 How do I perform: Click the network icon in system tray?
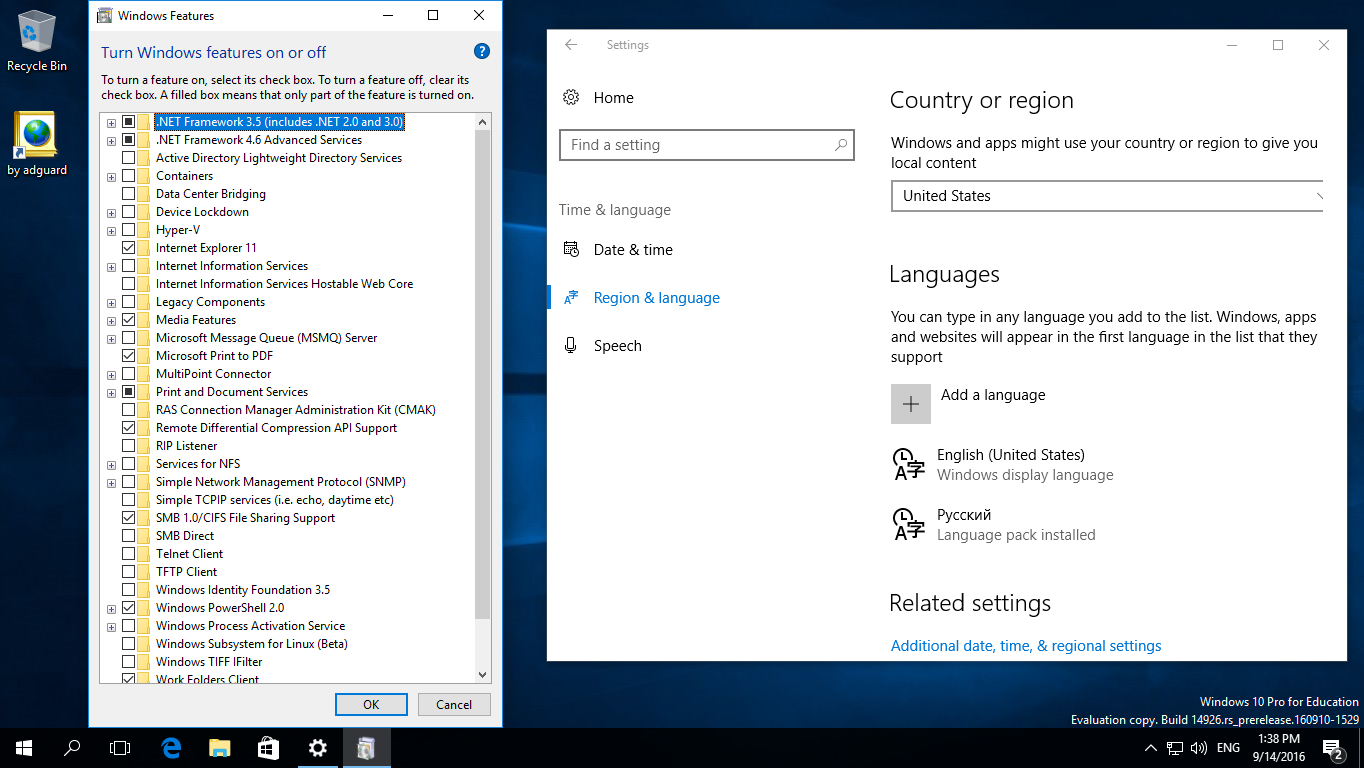pos(1175,748)
